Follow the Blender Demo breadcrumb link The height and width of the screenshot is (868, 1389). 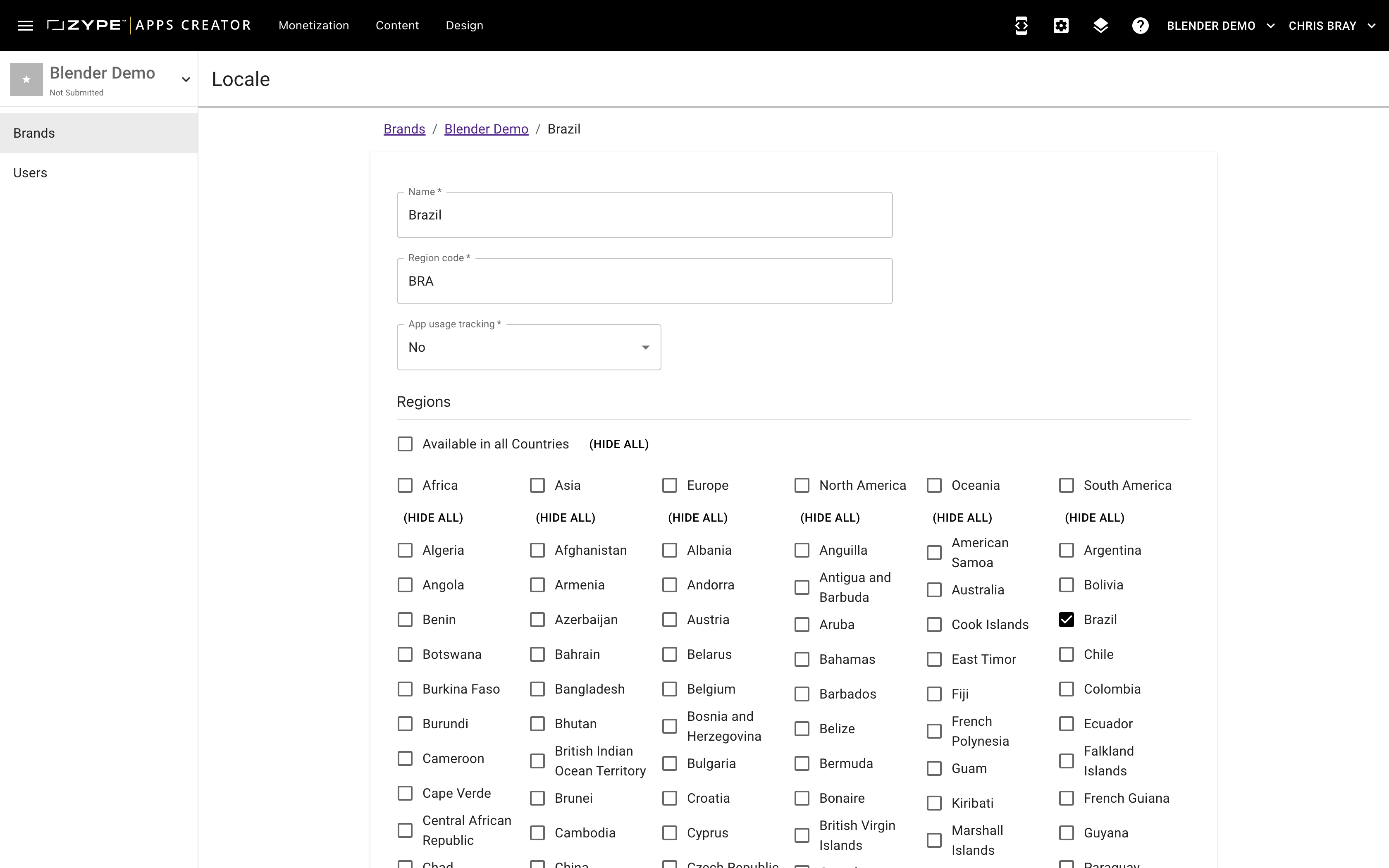pyautogui.click(x=486, y=129)
